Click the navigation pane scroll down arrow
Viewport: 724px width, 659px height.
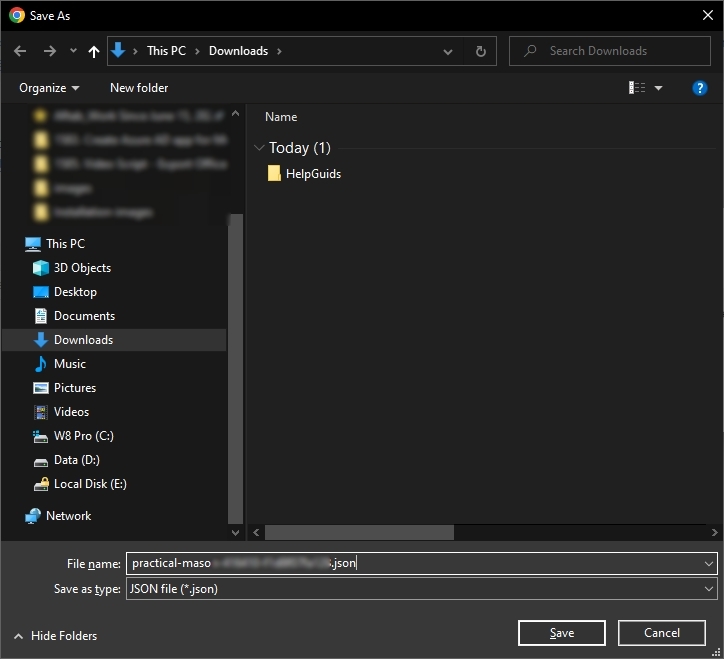235,532
